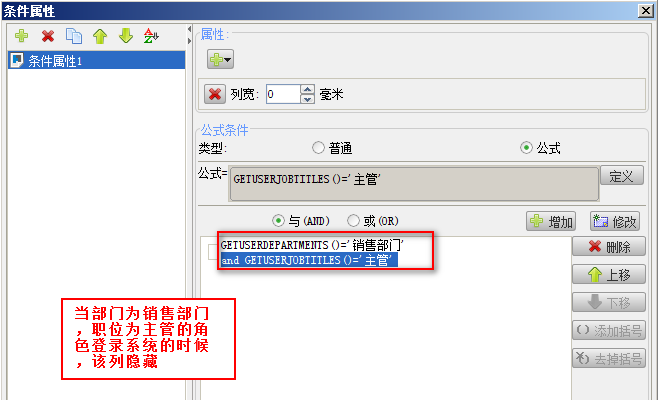Image resolution: width=658 pixels, height=400 pixels.
Task: Decrease the 列宽 value with down arrow
Action: pyautogui.click(x=308, y=99)
